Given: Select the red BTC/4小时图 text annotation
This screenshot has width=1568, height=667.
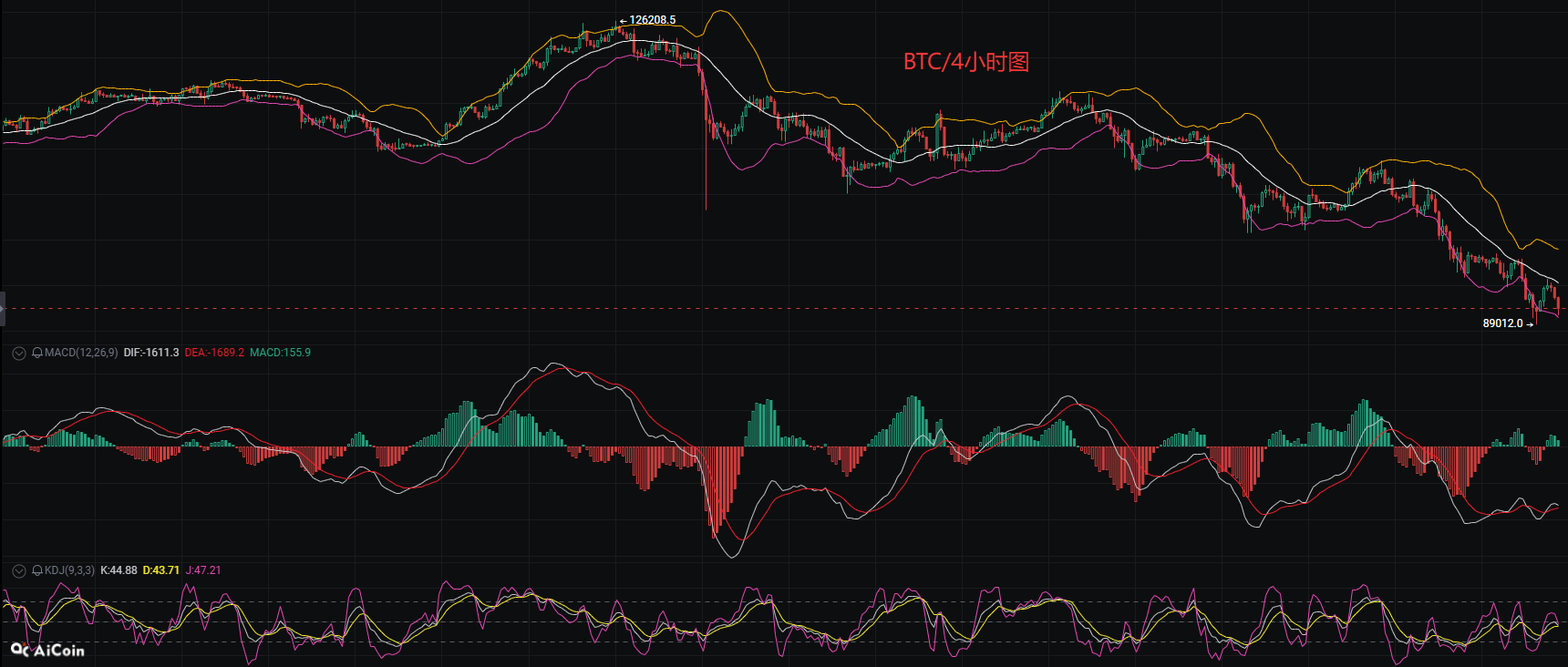Looking at the screenshot, I should [965, 62].
